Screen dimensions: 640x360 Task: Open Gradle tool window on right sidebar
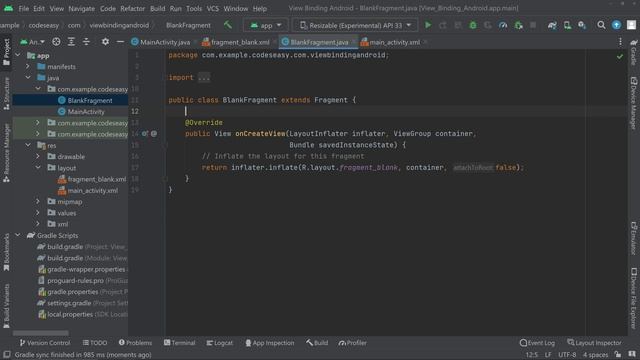click(633, 52)
